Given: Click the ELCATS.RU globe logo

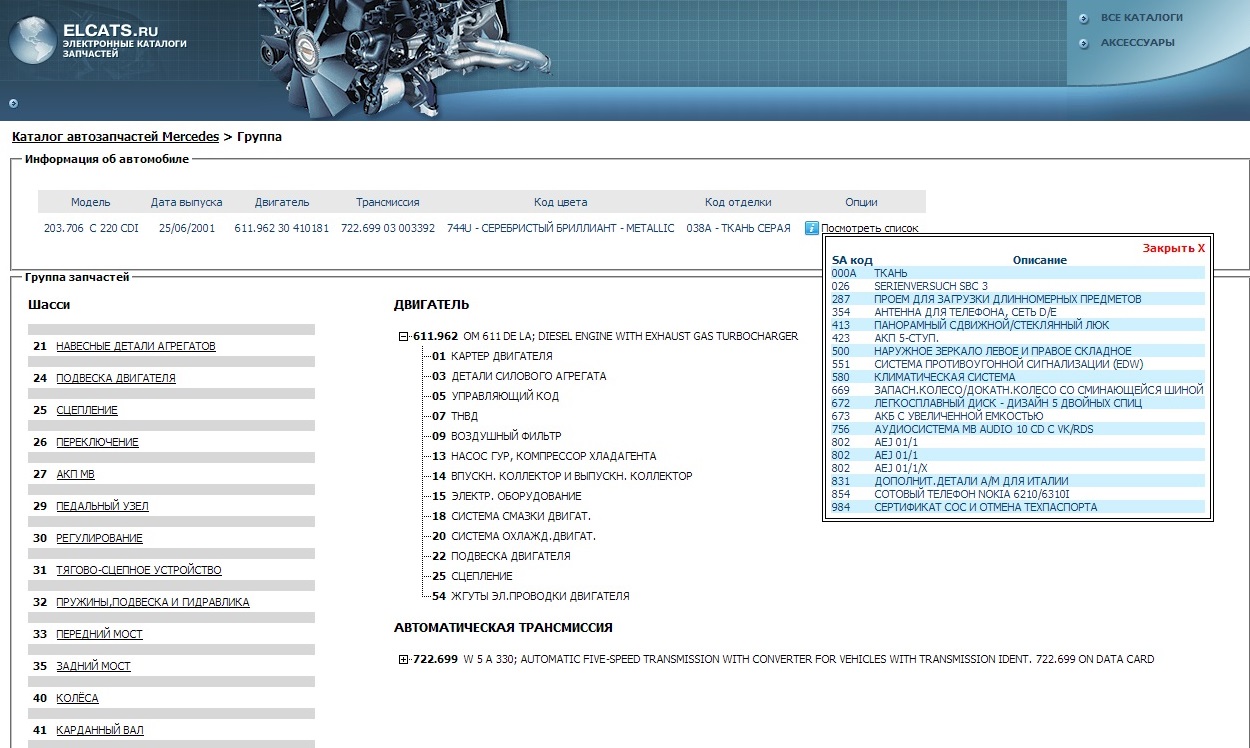Looking at the screenshot, I should click(x=33, y=42).
